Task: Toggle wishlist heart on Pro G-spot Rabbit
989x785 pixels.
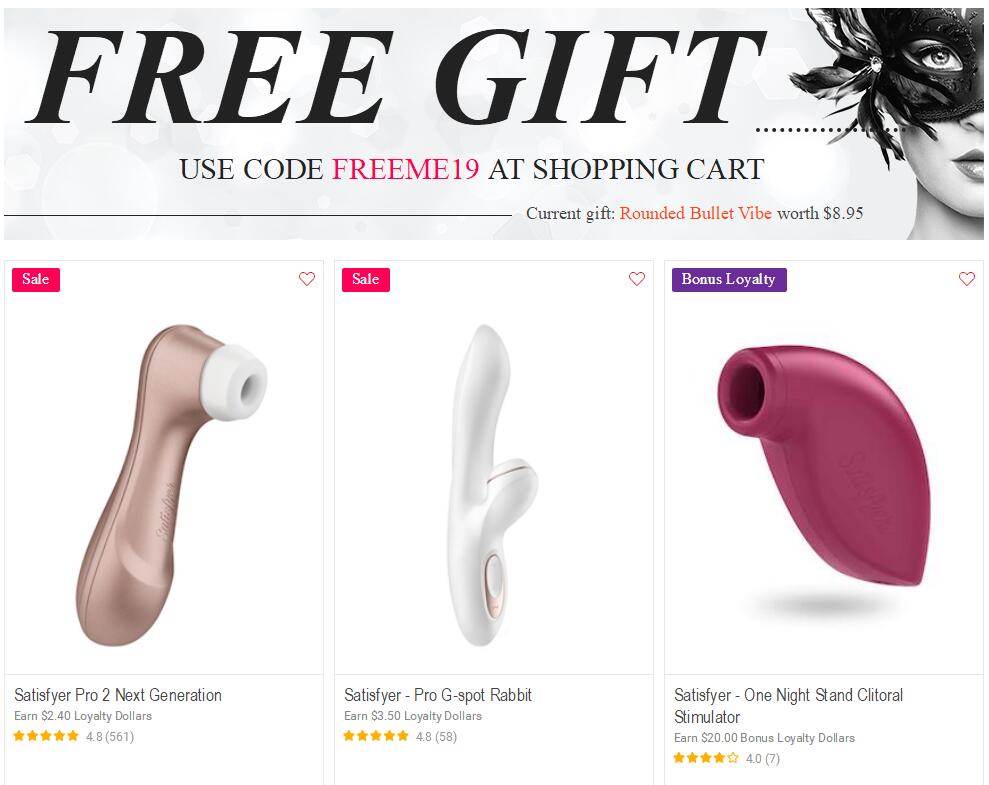Action: tap(636, 279)
